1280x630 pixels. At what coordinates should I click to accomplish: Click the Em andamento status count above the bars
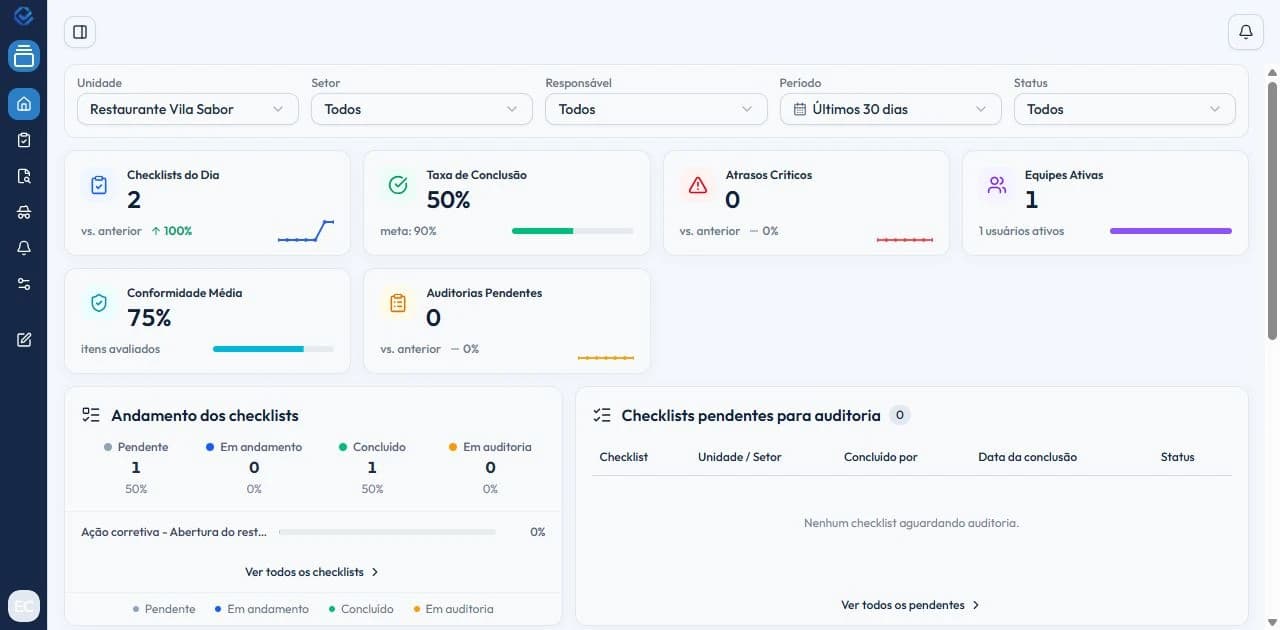[x=254, y=468]
